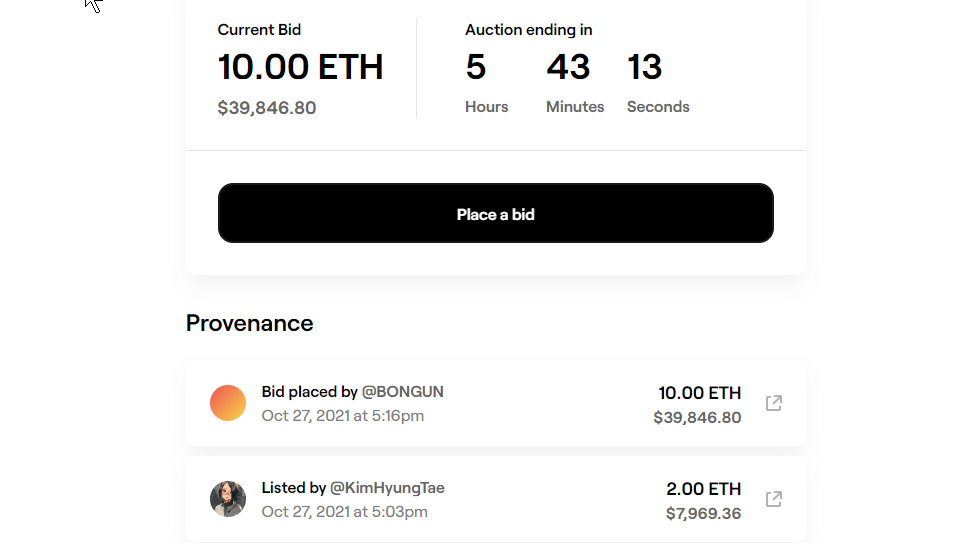The image size is (960, 543).
Task: Click the Oct 27, 2021 5:16pm bid timestamp
Action: pos(343,415)
